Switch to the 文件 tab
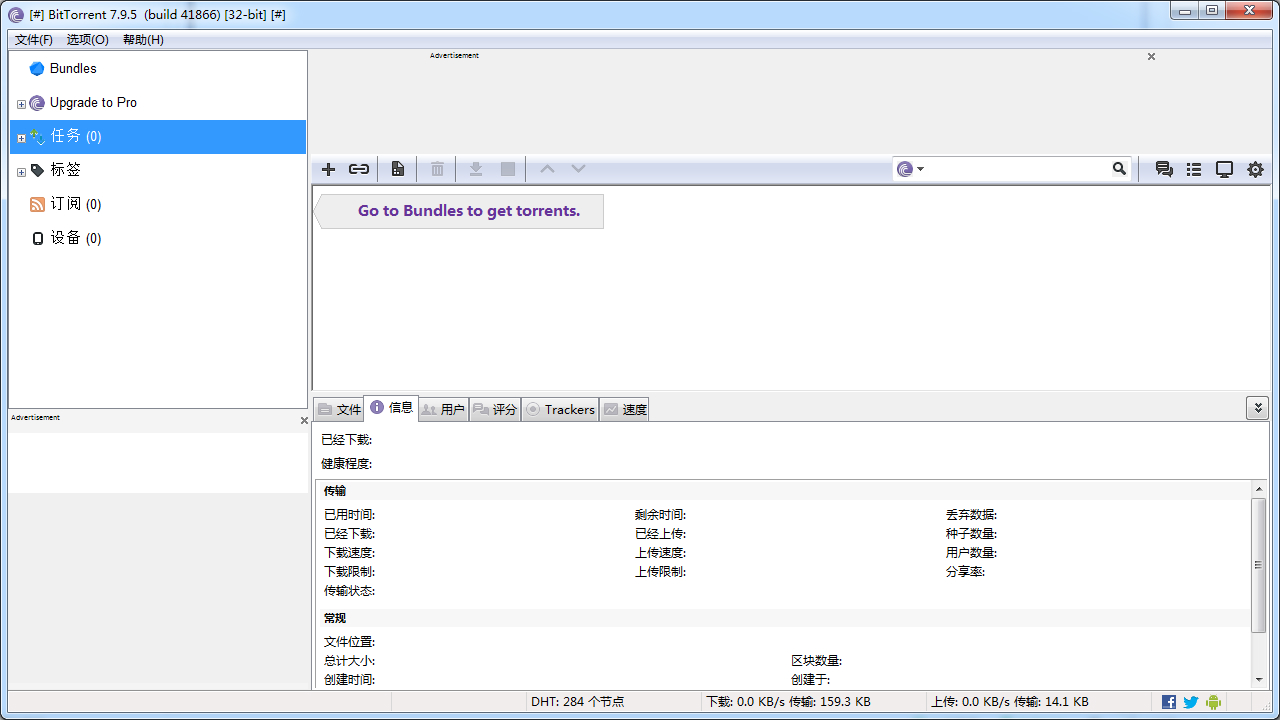This screenshot has width=1280, height=720. 339,409
